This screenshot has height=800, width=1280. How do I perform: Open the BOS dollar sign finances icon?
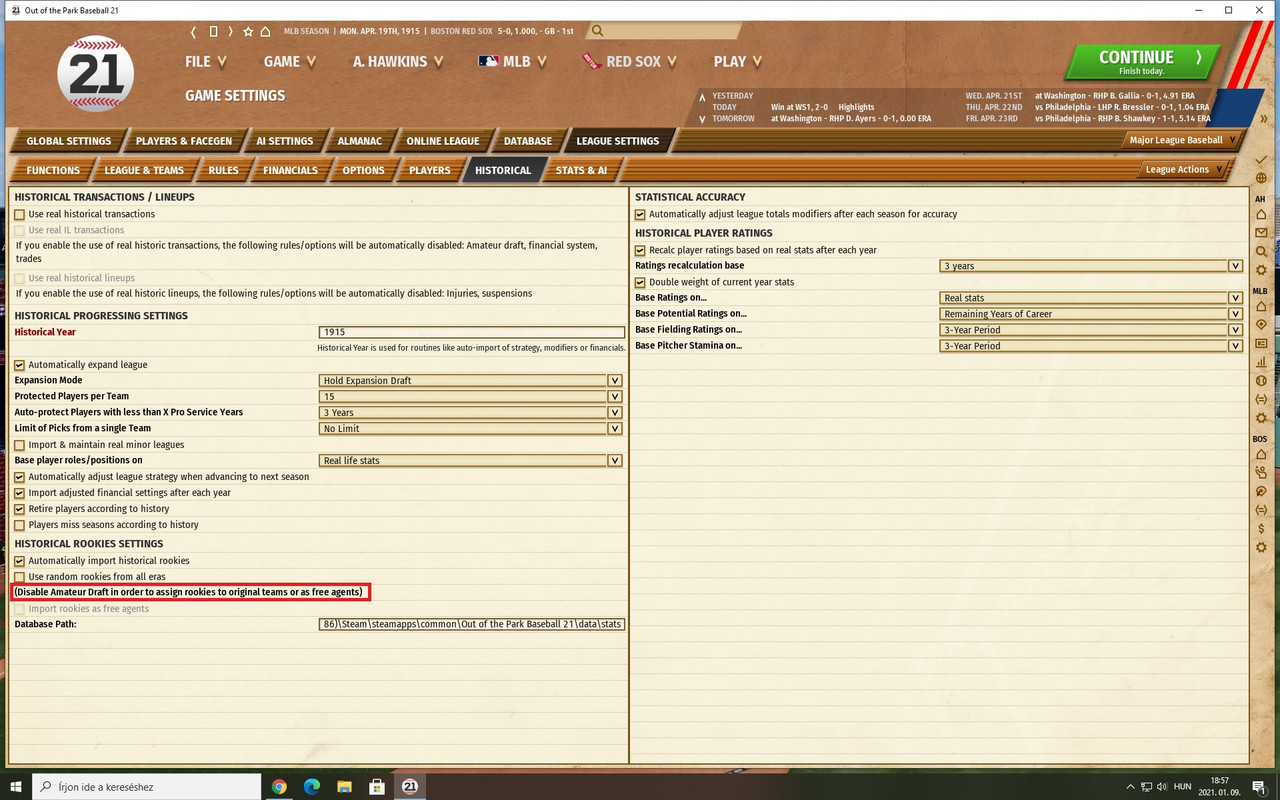[x=1261, y=528]
